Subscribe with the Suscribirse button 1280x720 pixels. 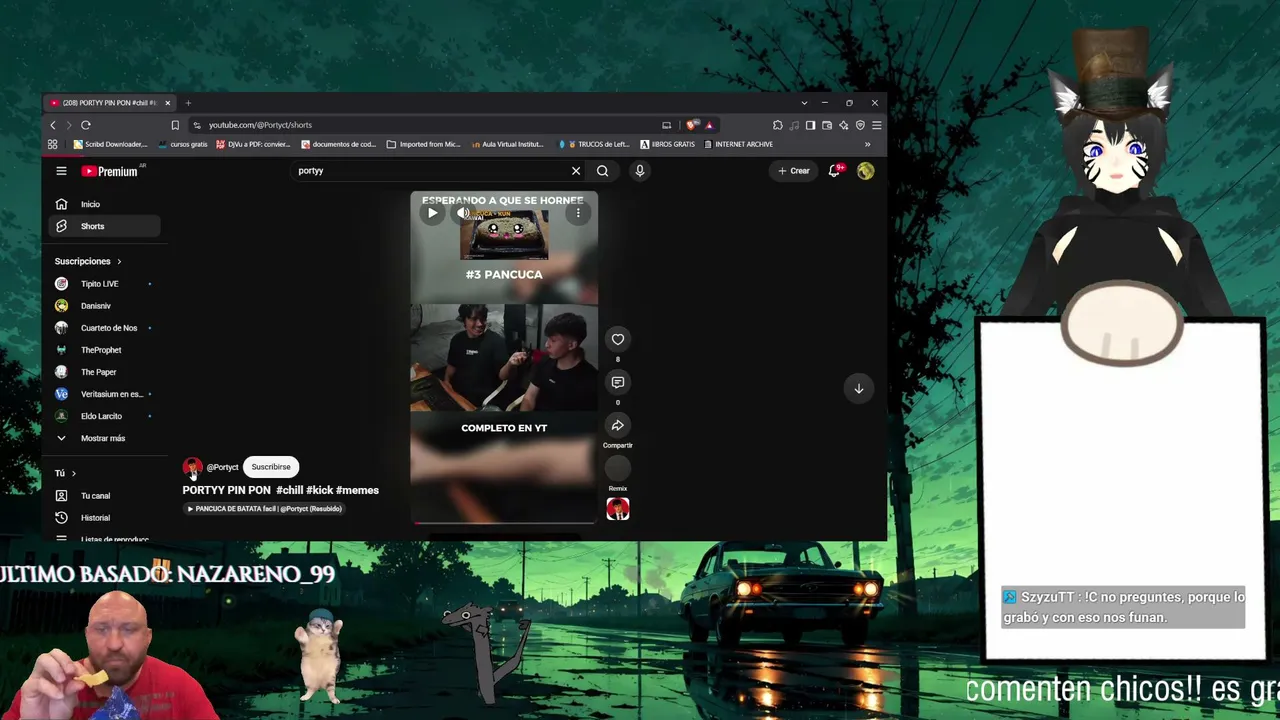click(271, 467)
